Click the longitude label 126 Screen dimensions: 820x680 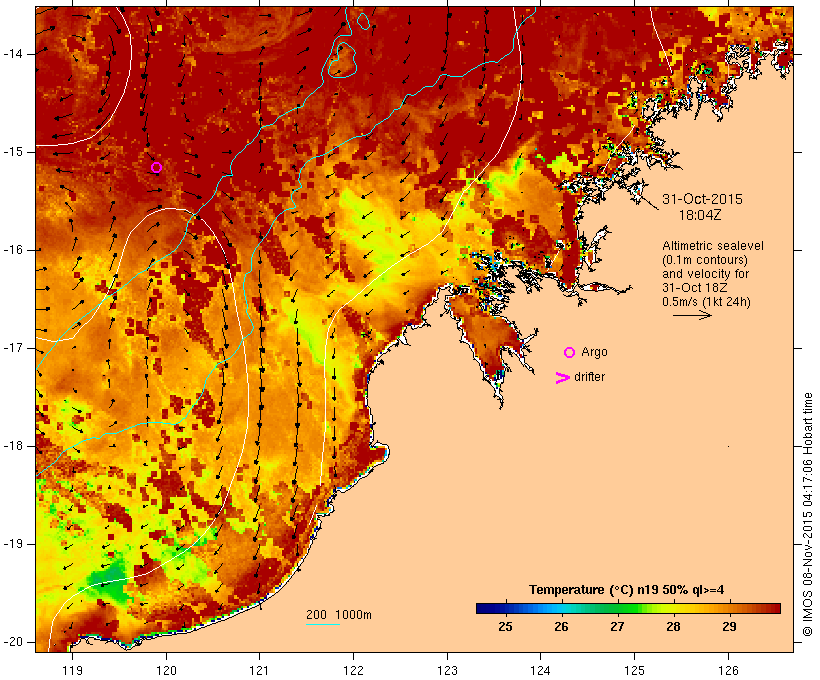pos(728,671)
